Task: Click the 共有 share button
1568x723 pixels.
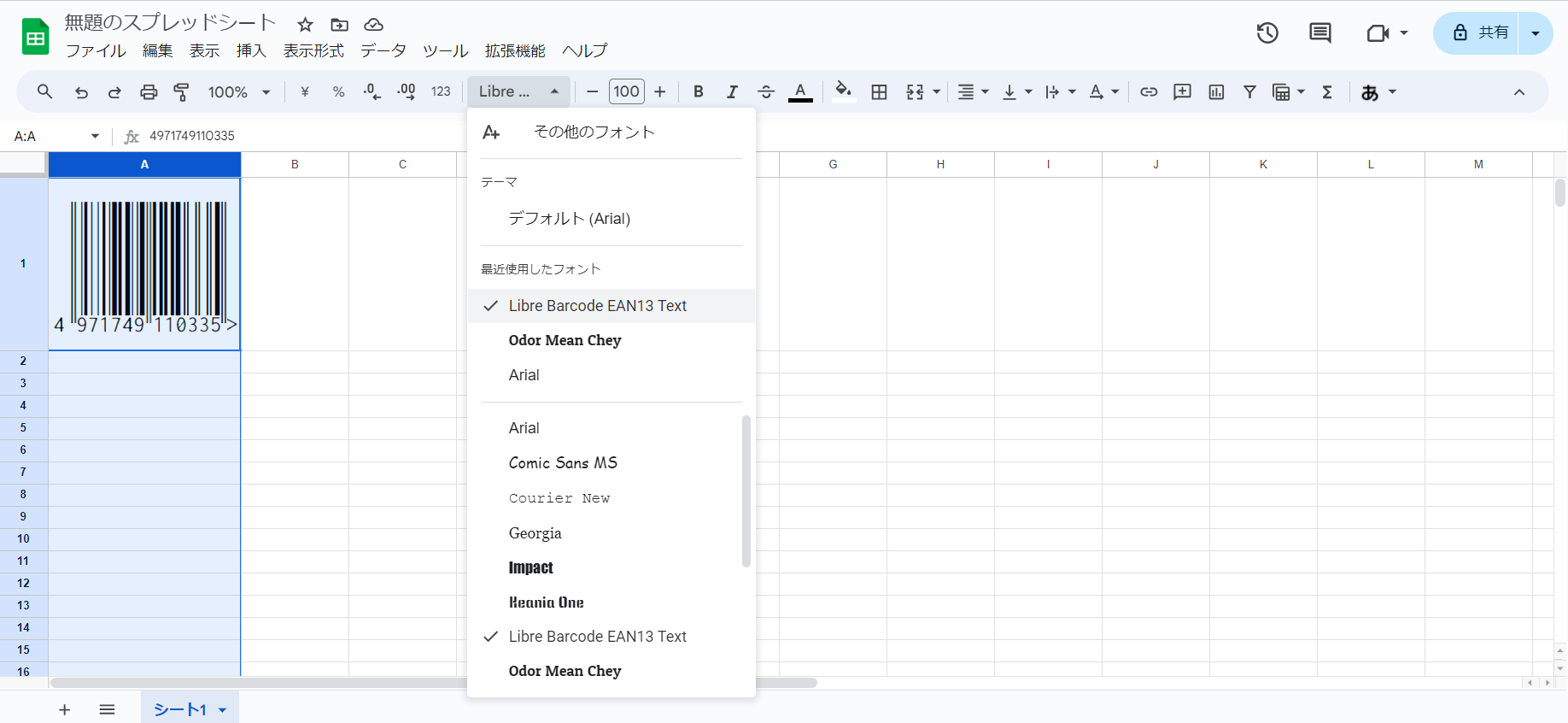Action: click(1475, 32)
